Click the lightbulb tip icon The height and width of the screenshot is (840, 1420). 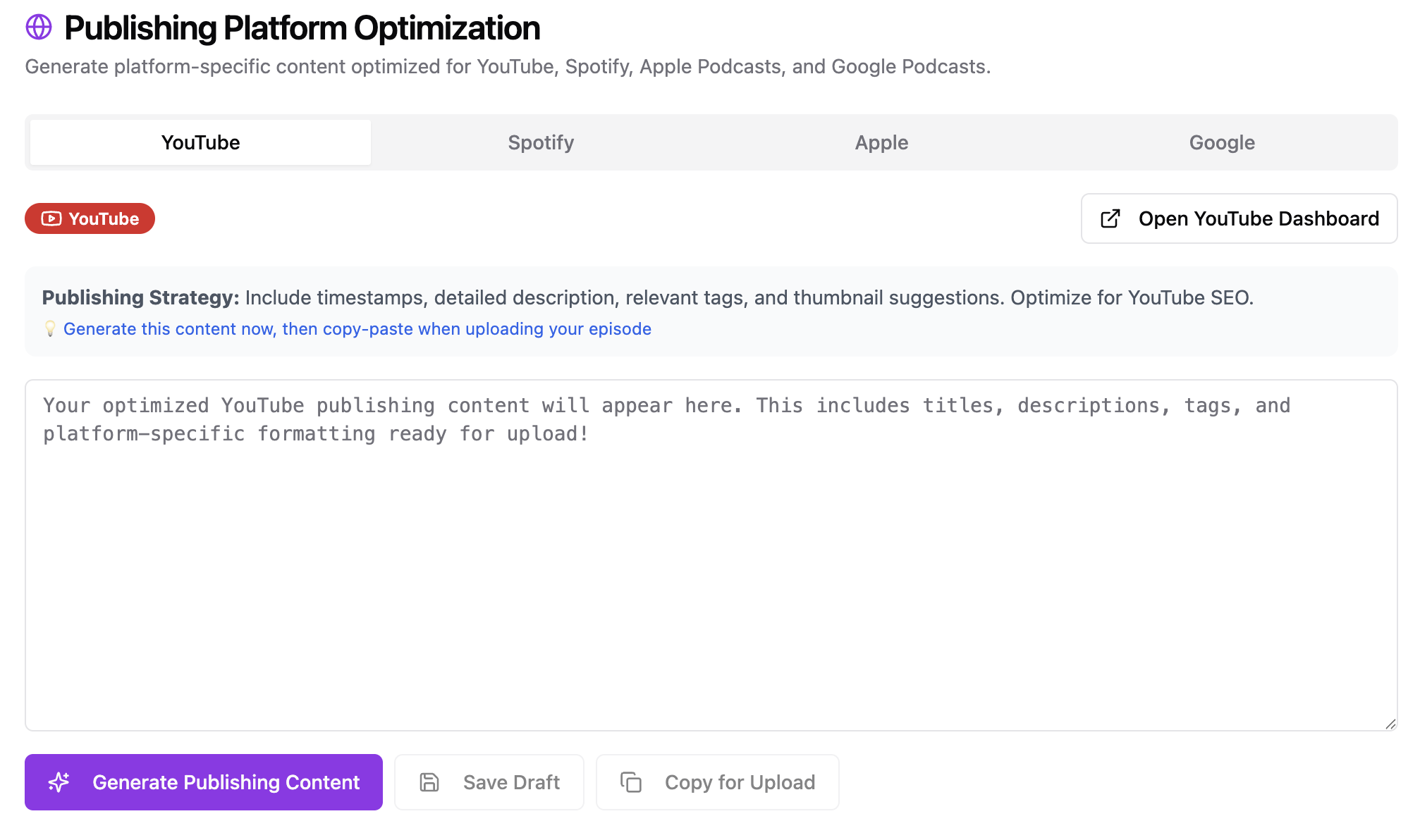[50, 329]
